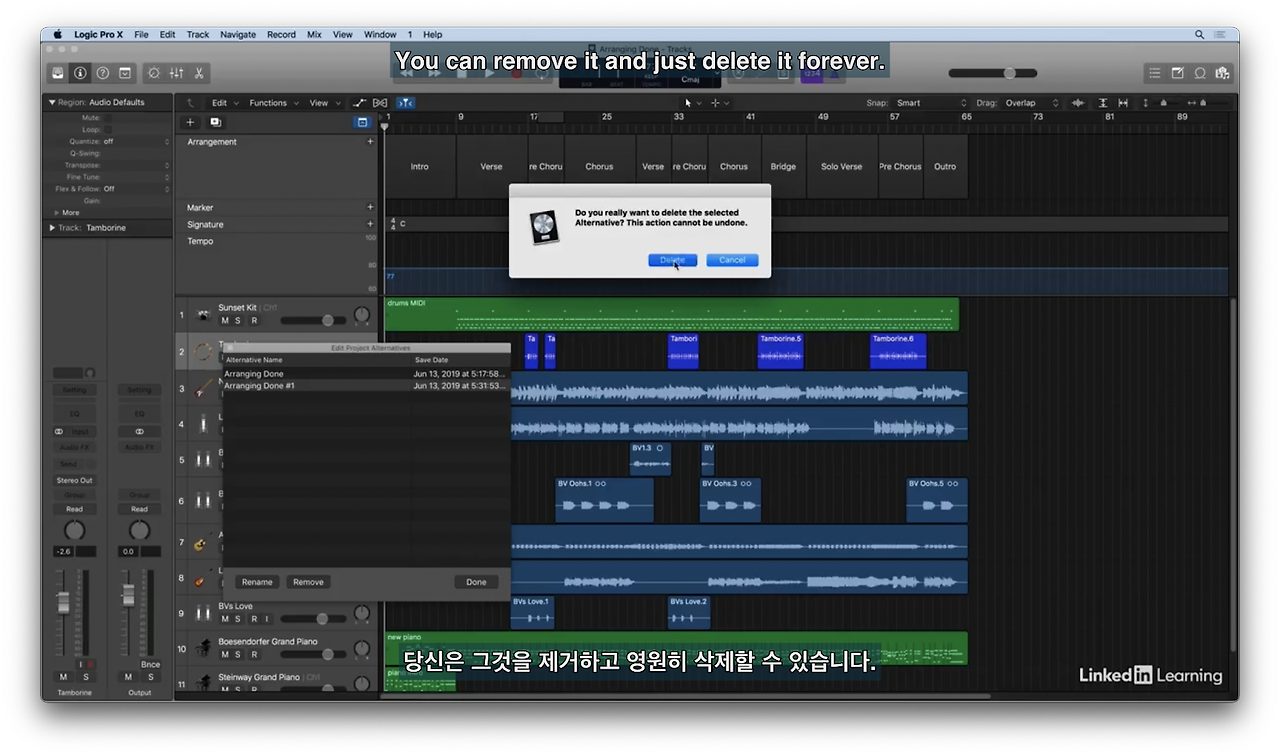Click the Catch playhead button
Screen dimensions: 1280x756
click(x=405, y=103)
